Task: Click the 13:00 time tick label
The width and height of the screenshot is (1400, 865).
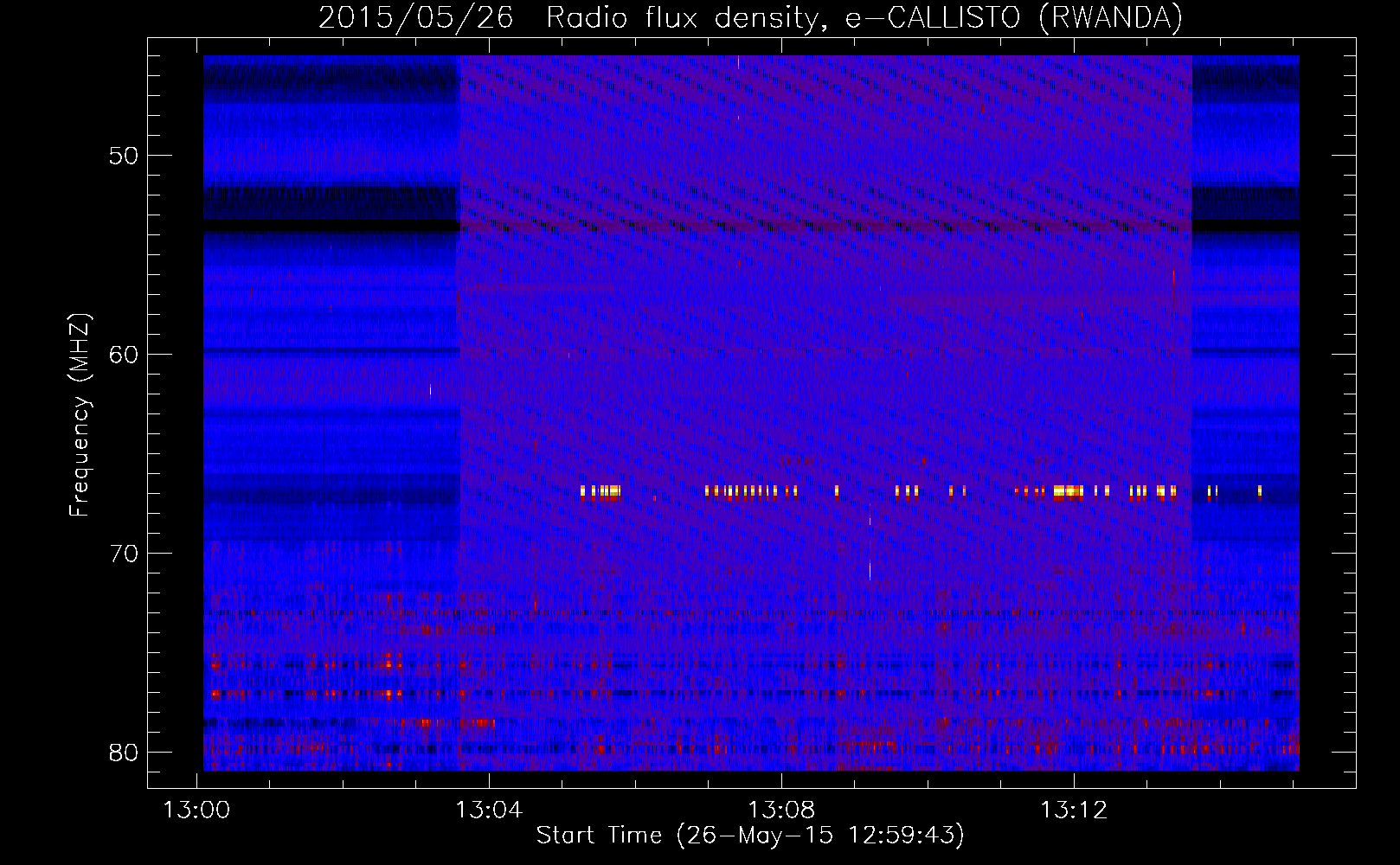Action: [197, 810]
